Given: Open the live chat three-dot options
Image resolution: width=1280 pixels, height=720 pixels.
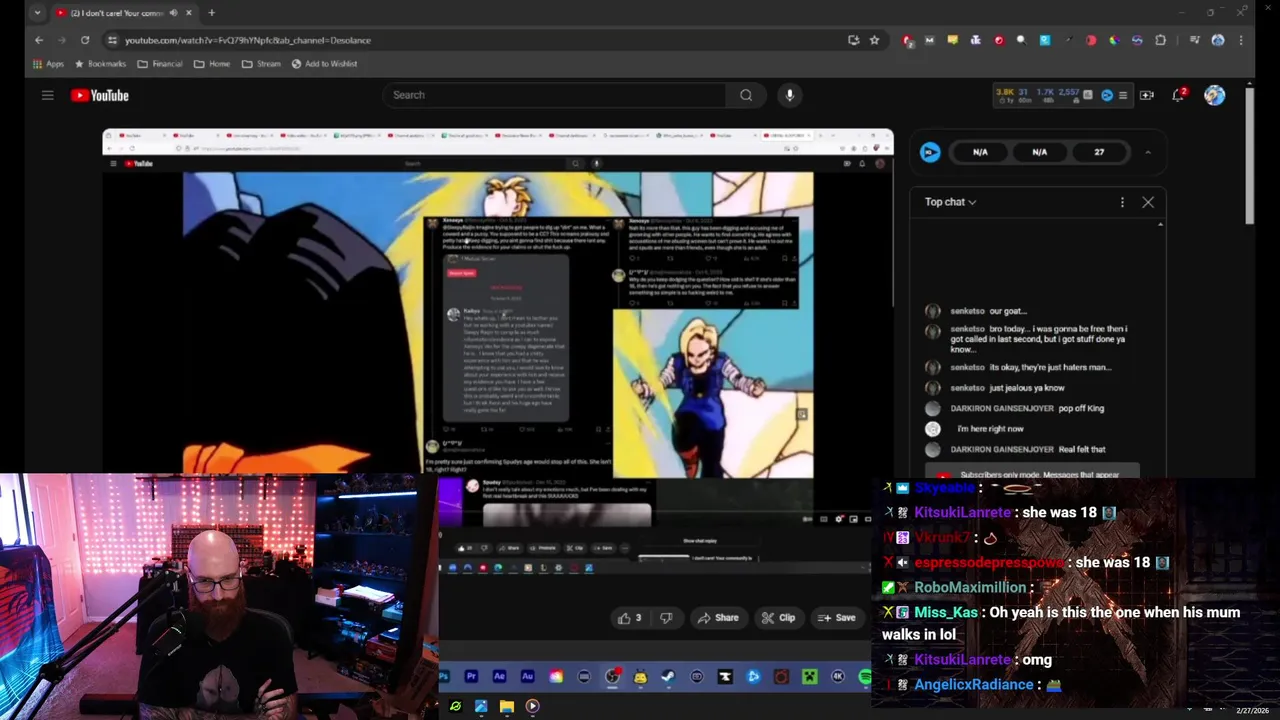Looking at the screenshot, I should [1122, 202].
